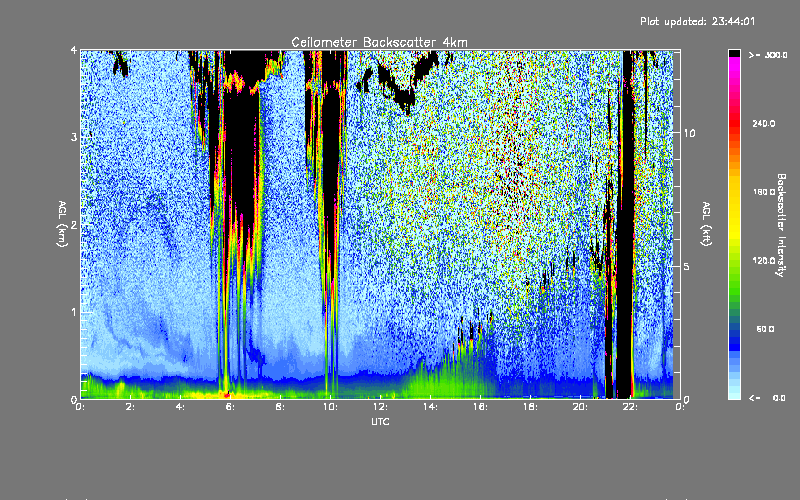Viewport: 800px width, 500px height.
Task: Click the black column near 22 UTC
Action: [x=626, y=224]
